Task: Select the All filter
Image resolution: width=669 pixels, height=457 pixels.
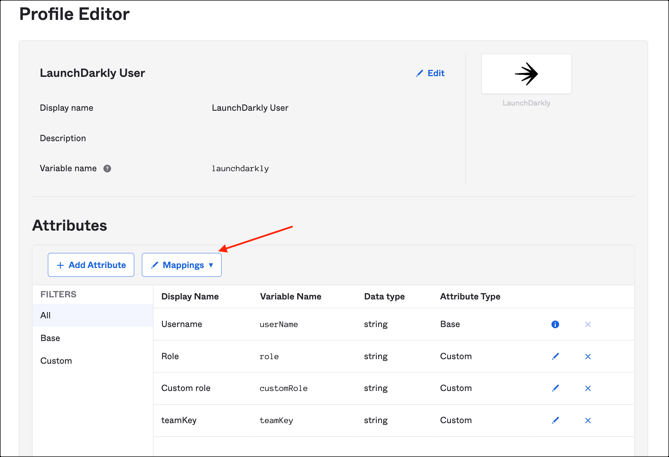Action: [46, 315]
